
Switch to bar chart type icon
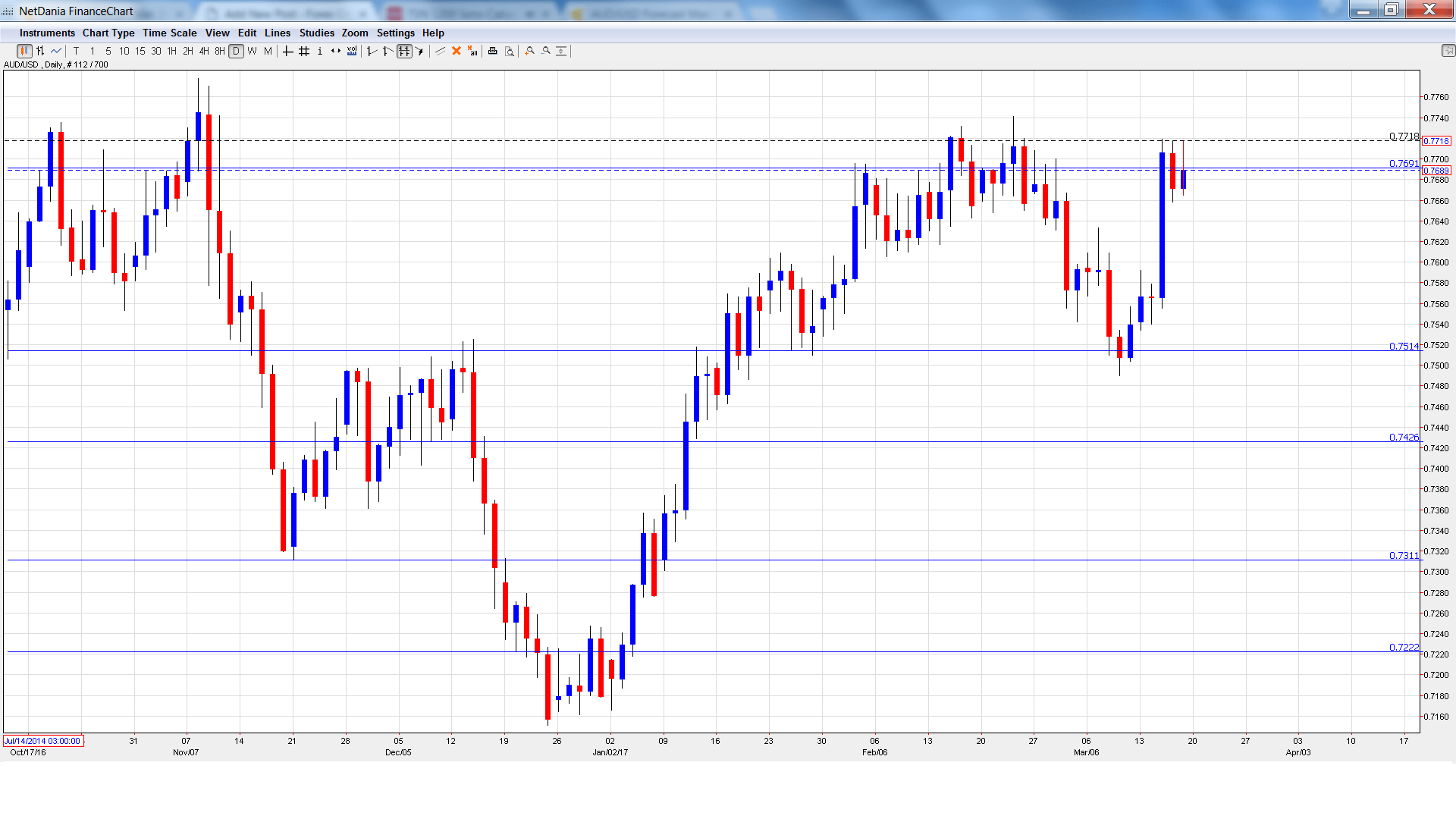(40, 51)
